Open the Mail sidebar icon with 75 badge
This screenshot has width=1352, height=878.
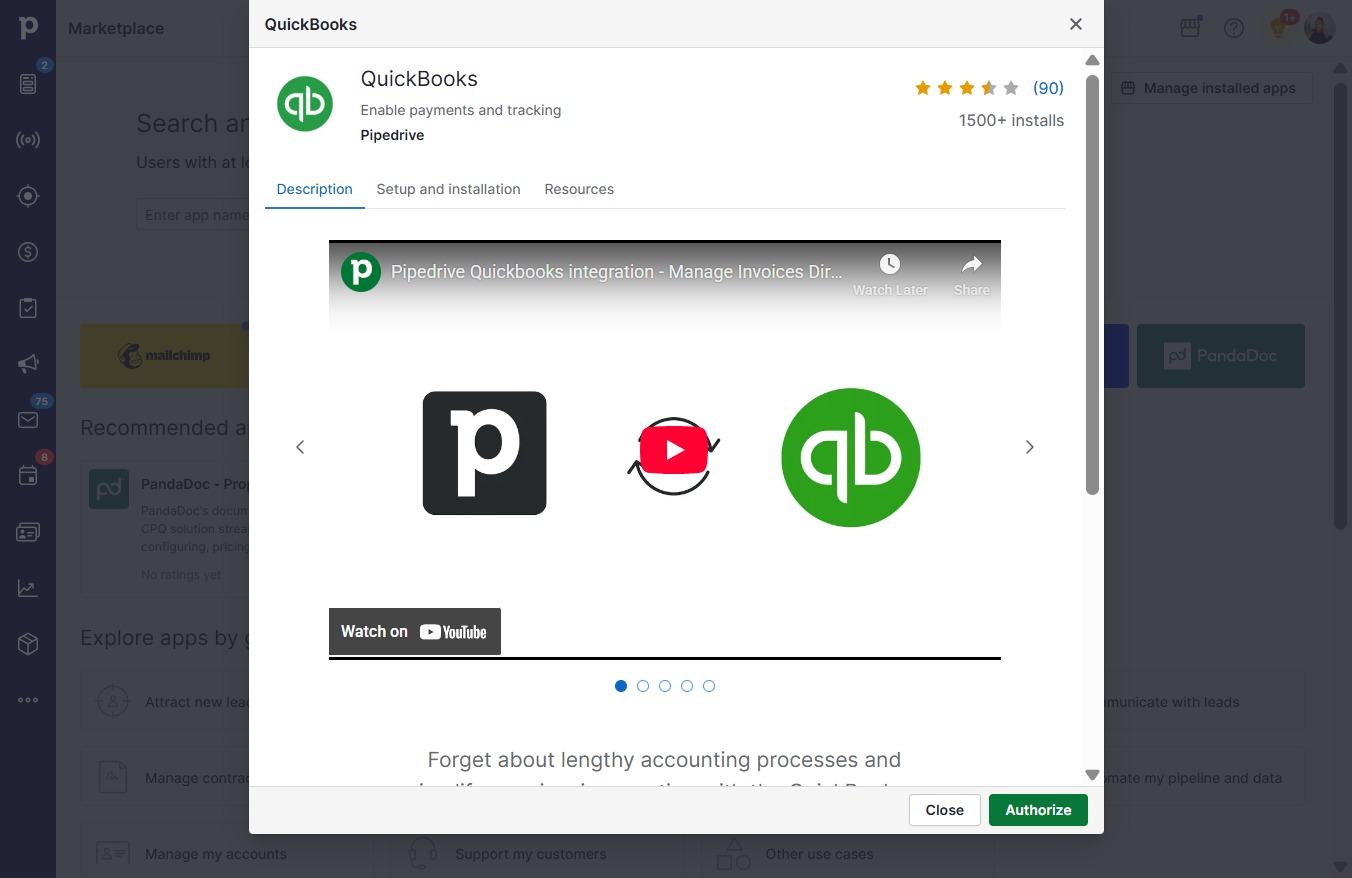pyautogui.click(x=28, y=420)
